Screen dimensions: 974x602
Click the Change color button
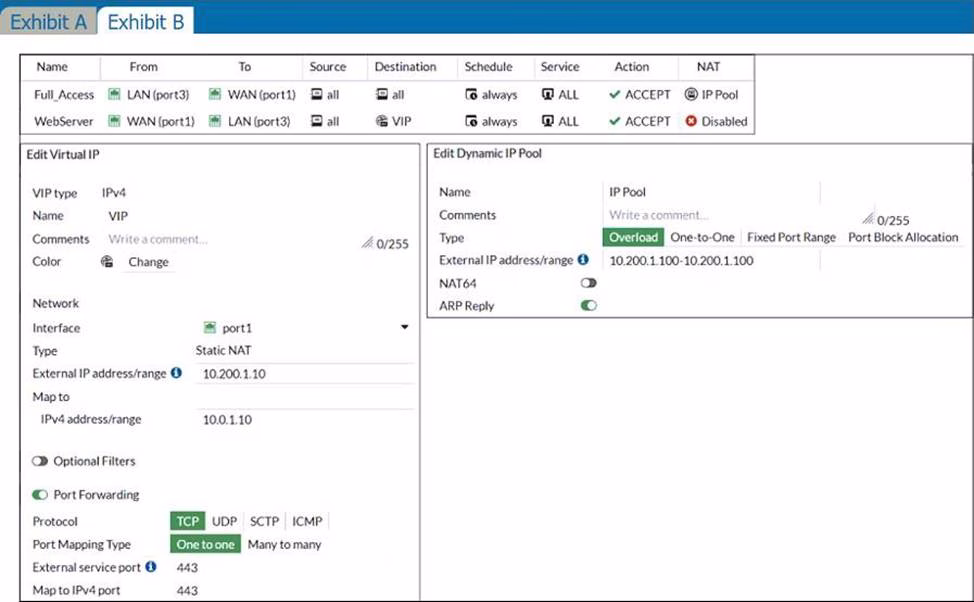point(148,262)
